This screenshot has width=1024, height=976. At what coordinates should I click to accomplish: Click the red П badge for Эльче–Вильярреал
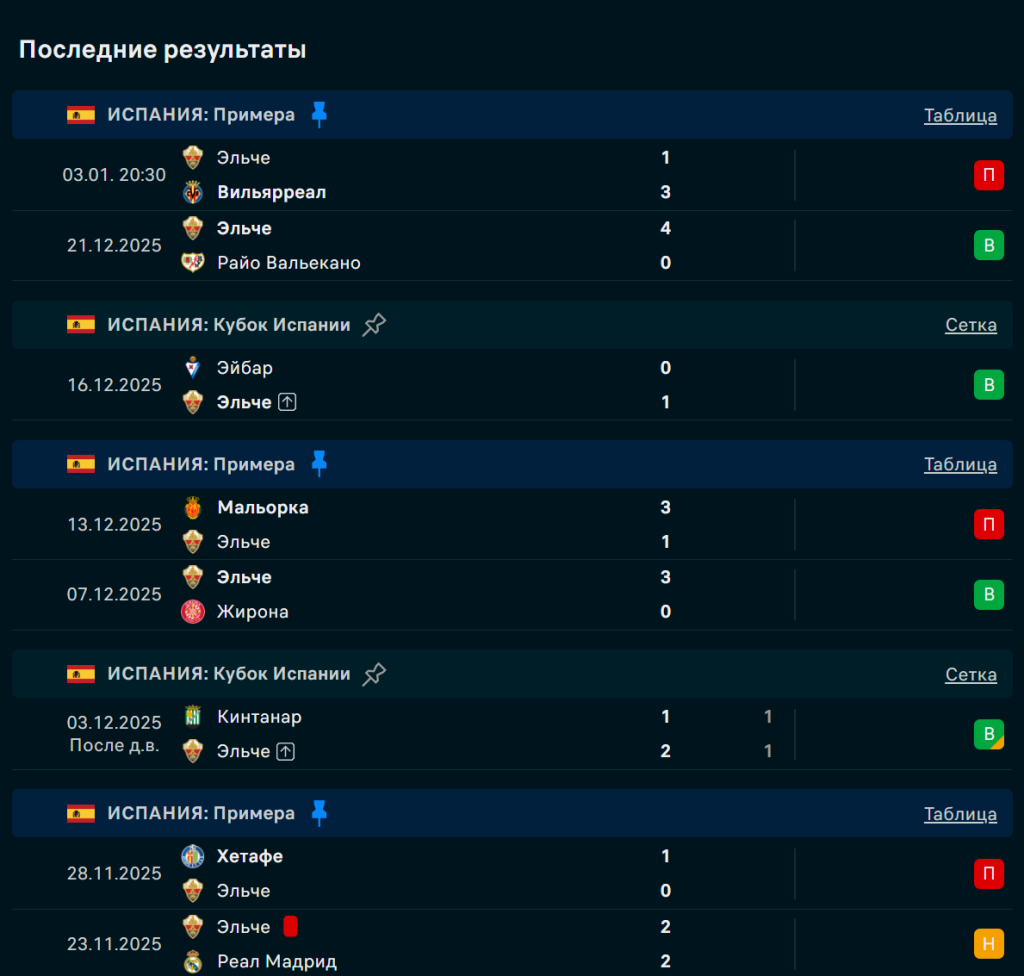[x=988, y=175]
